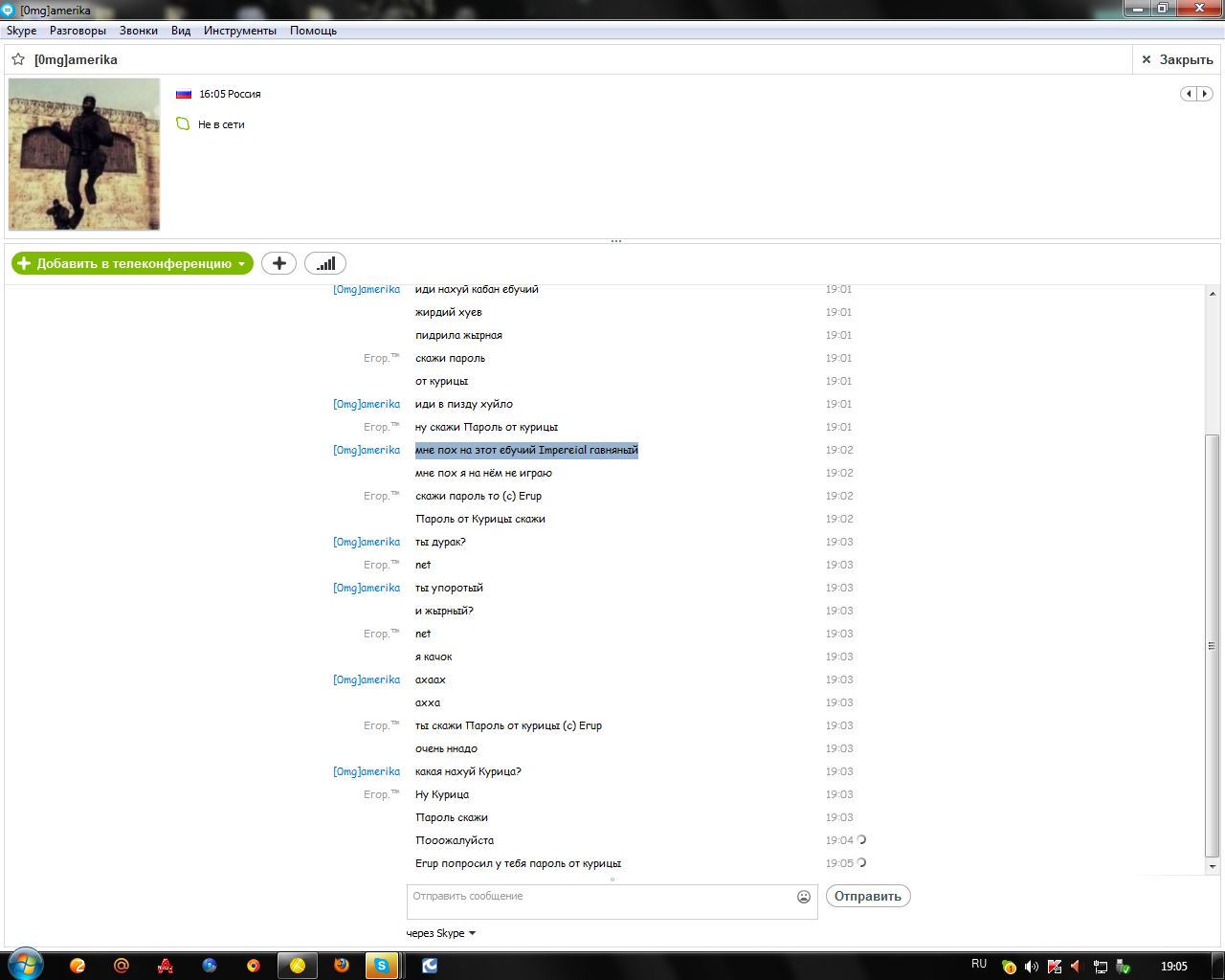Click the message 'я качок'
The width and height of the screenshot is (1225, 980).
tap(434, 657)
